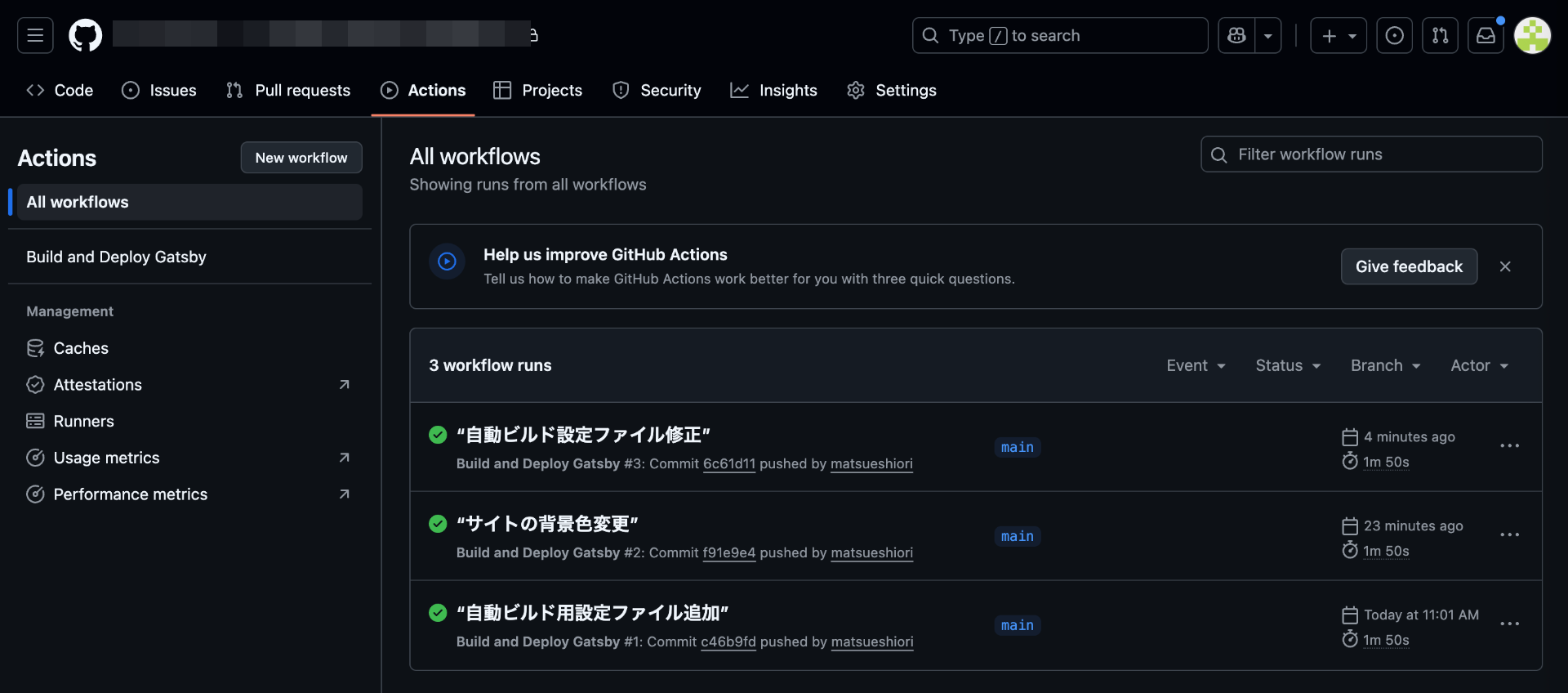Open the Copilot chat icon
This screenshot has width=1568, height=693.
click(1236, 35)
